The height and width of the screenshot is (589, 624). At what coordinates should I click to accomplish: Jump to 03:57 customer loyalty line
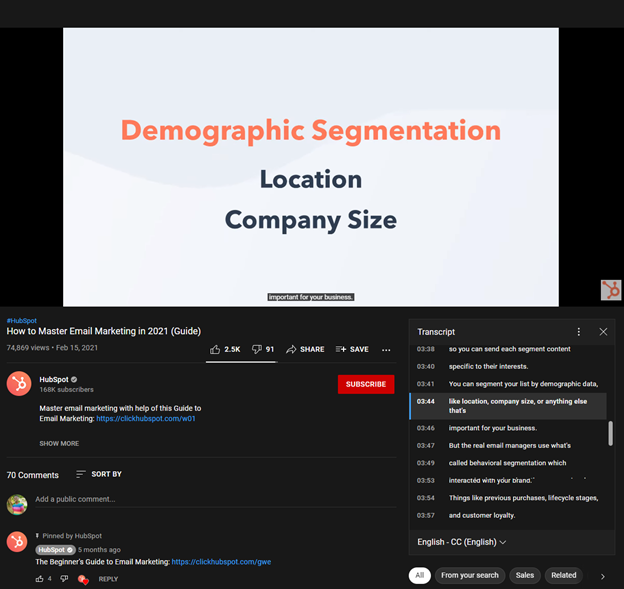click(508, 515)
